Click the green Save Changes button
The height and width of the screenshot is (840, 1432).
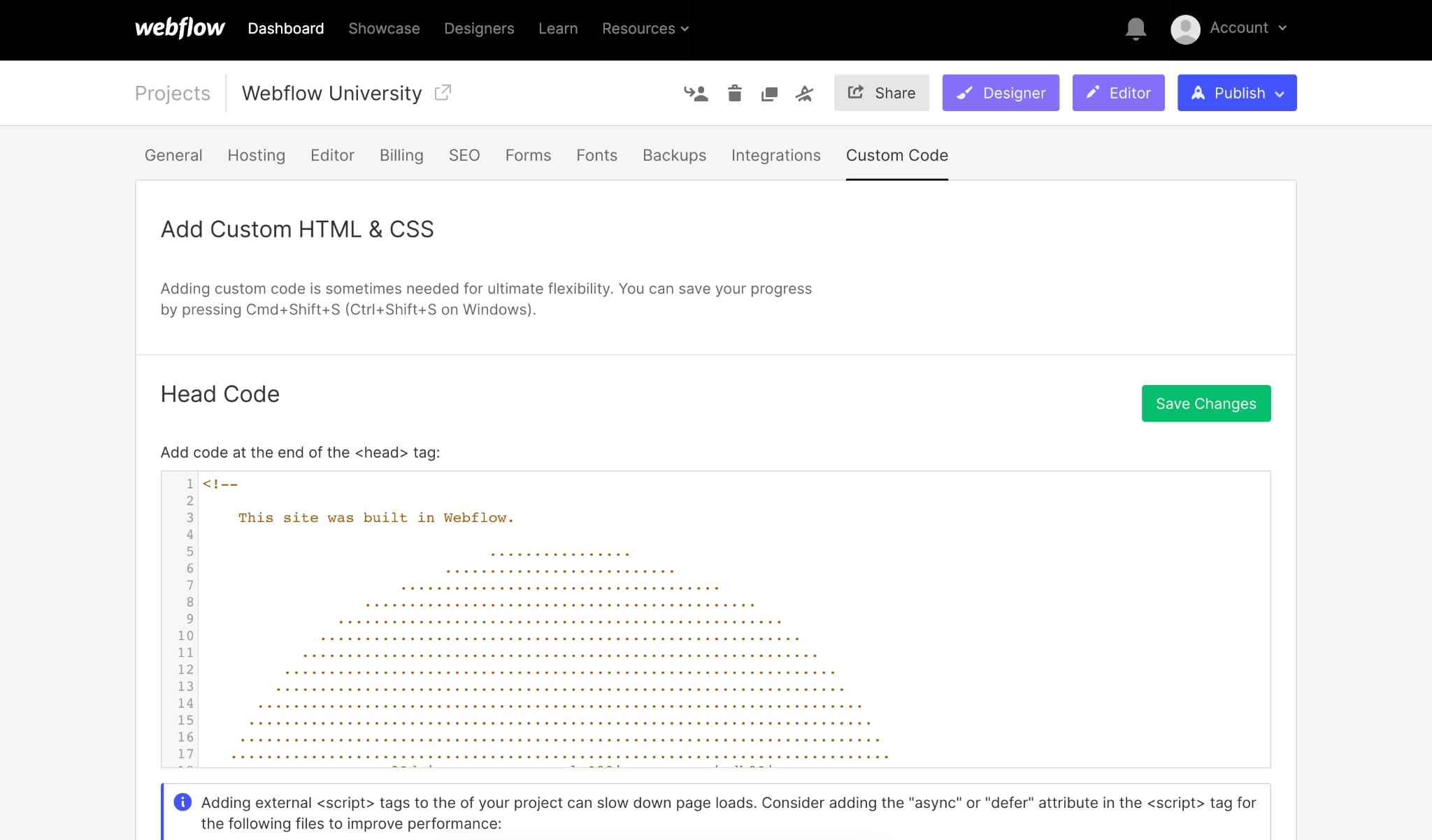coord(1206,403)
